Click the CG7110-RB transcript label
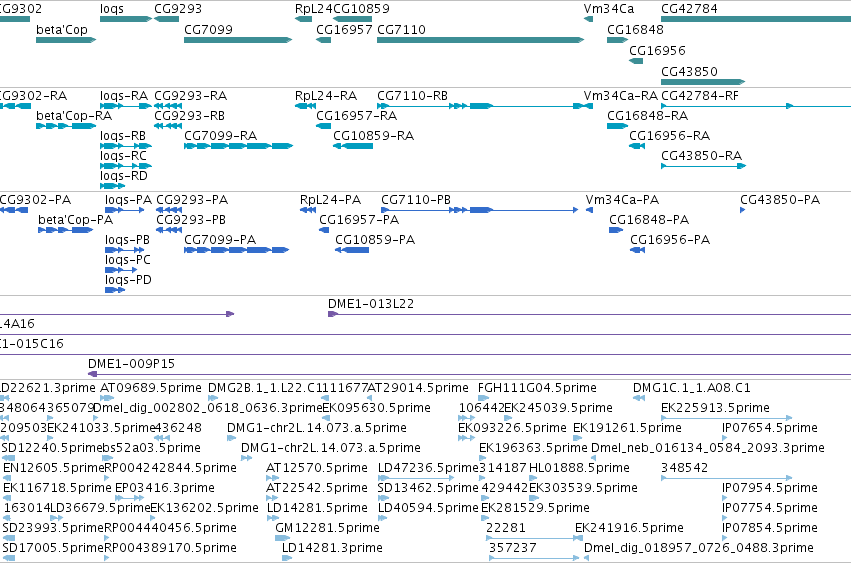 coord(412,96)
